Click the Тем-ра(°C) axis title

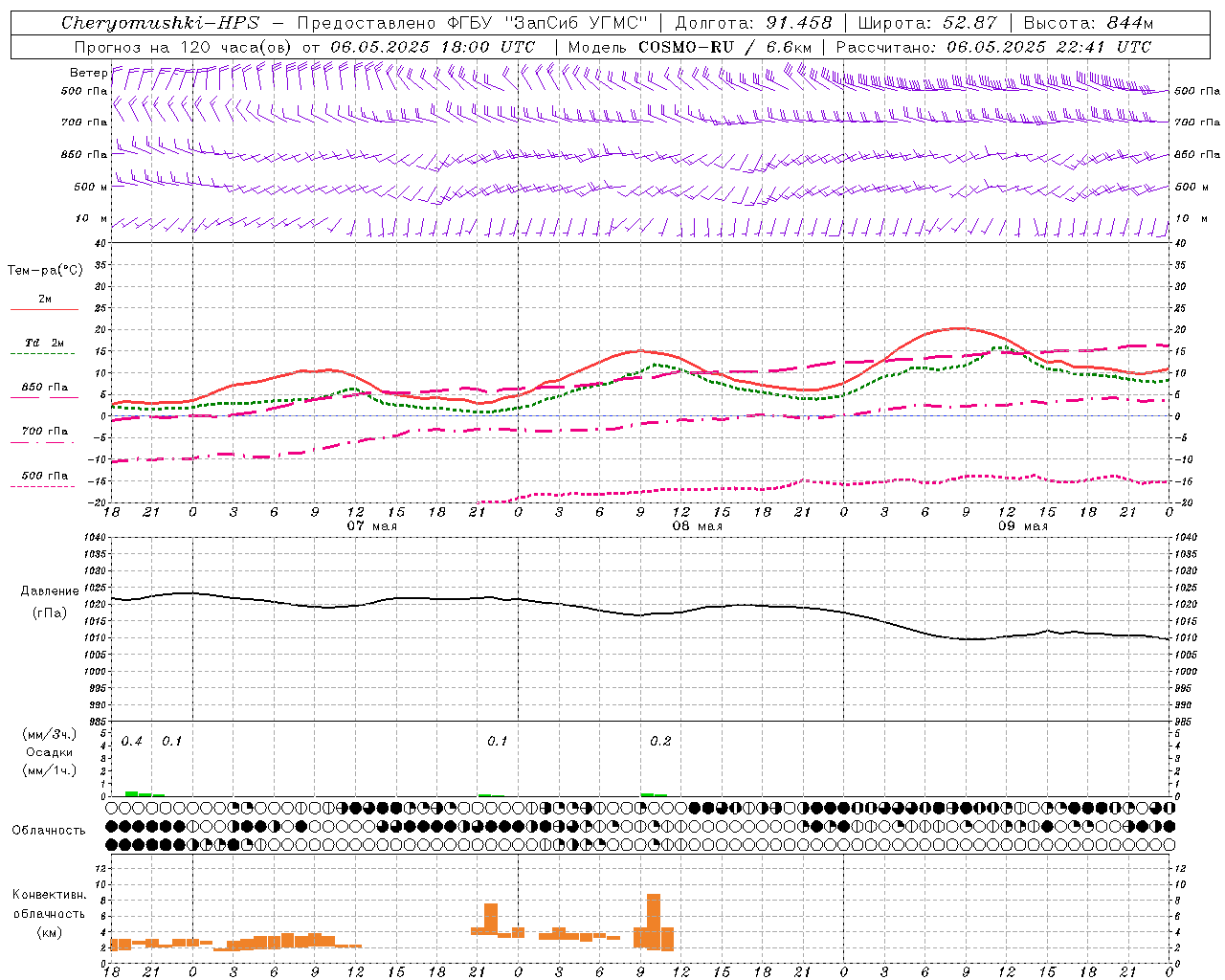point(45,271)
